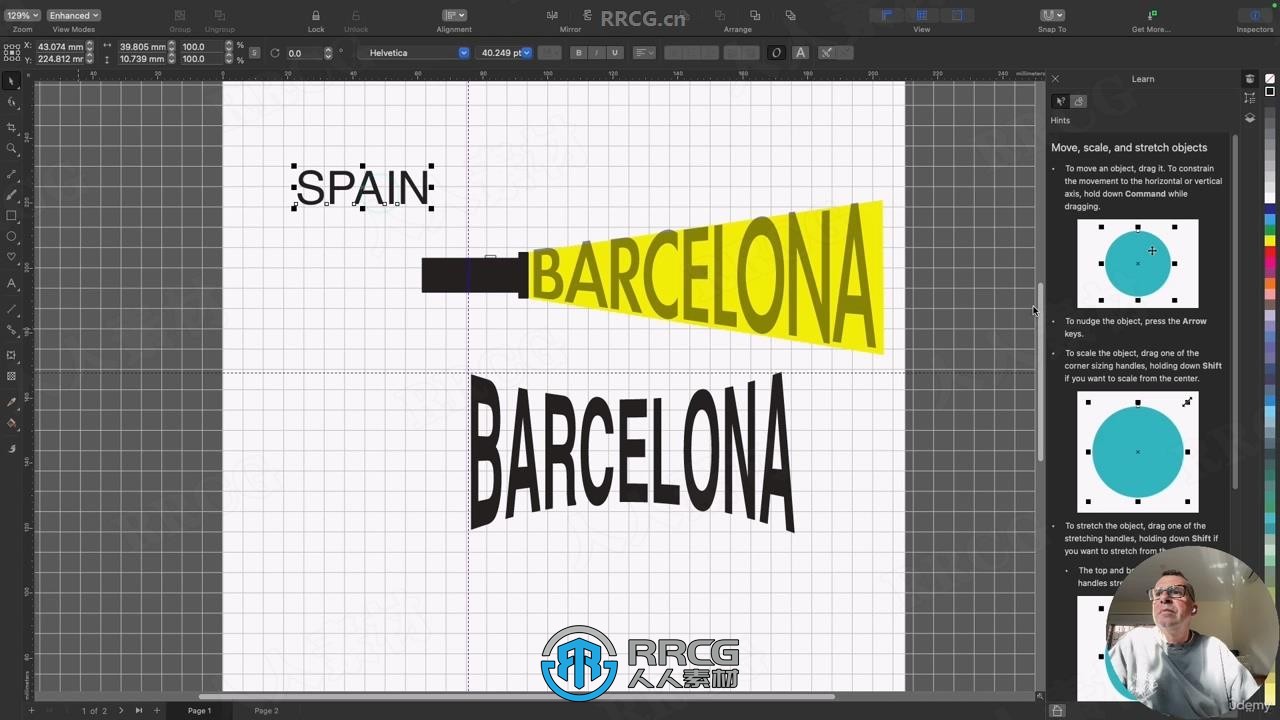Add a new page with plus button
The height and width of the screenshot is (720, 1280).
coord(156,711)
